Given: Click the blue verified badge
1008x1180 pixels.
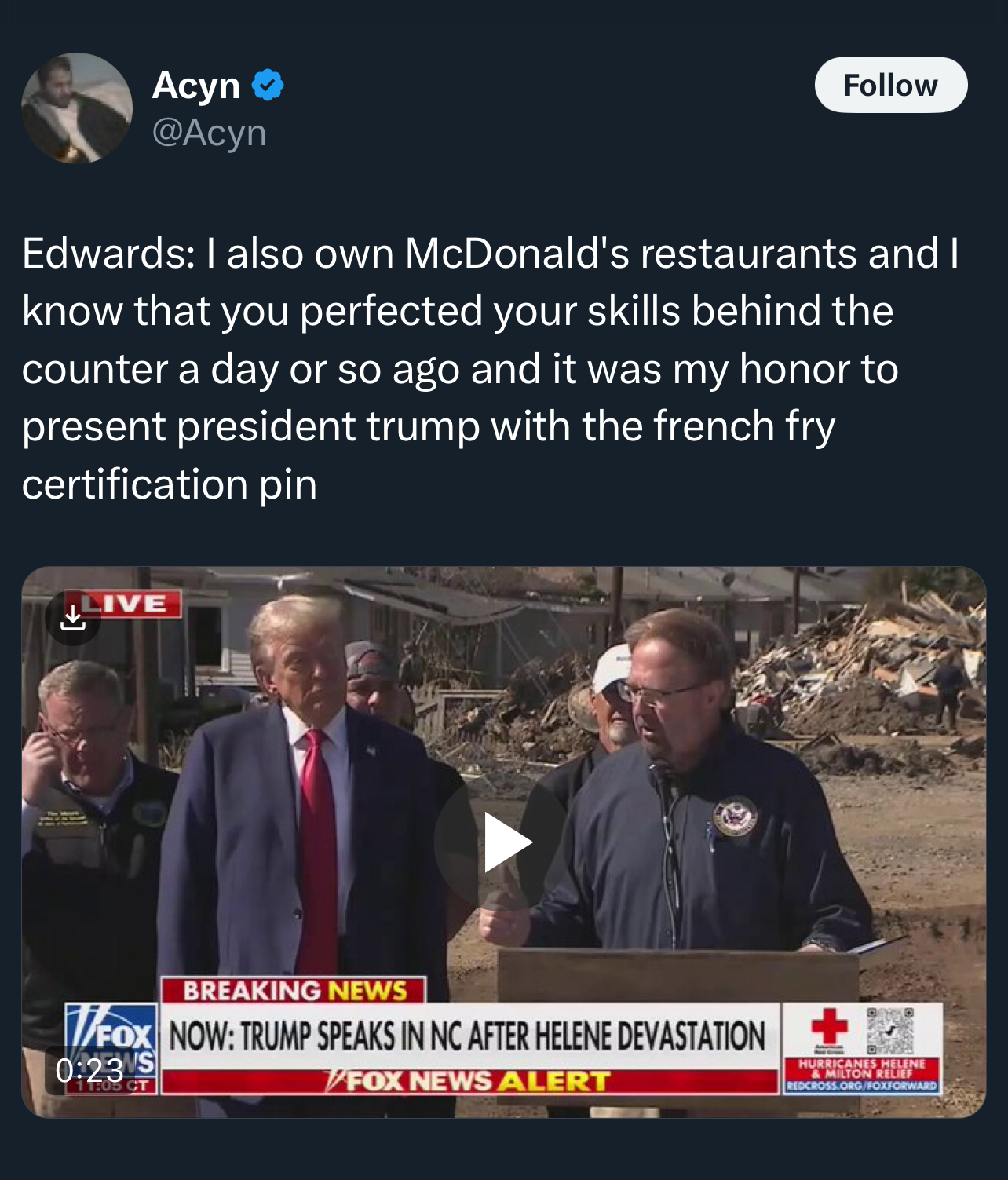Looking at the screenshot, I should click(x=268, y=85).
